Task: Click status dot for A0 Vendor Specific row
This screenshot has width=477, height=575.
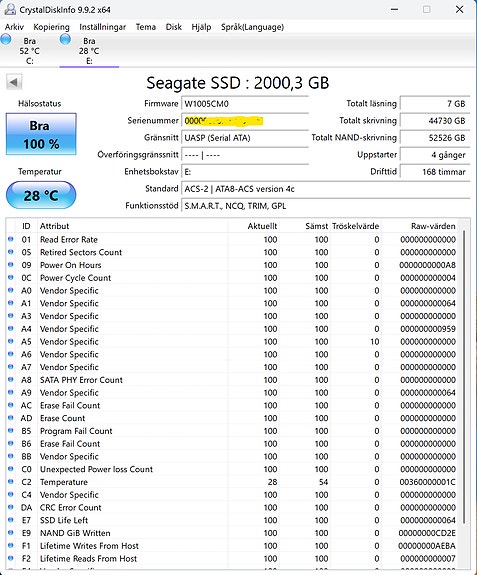Action: tap(11, 290)
